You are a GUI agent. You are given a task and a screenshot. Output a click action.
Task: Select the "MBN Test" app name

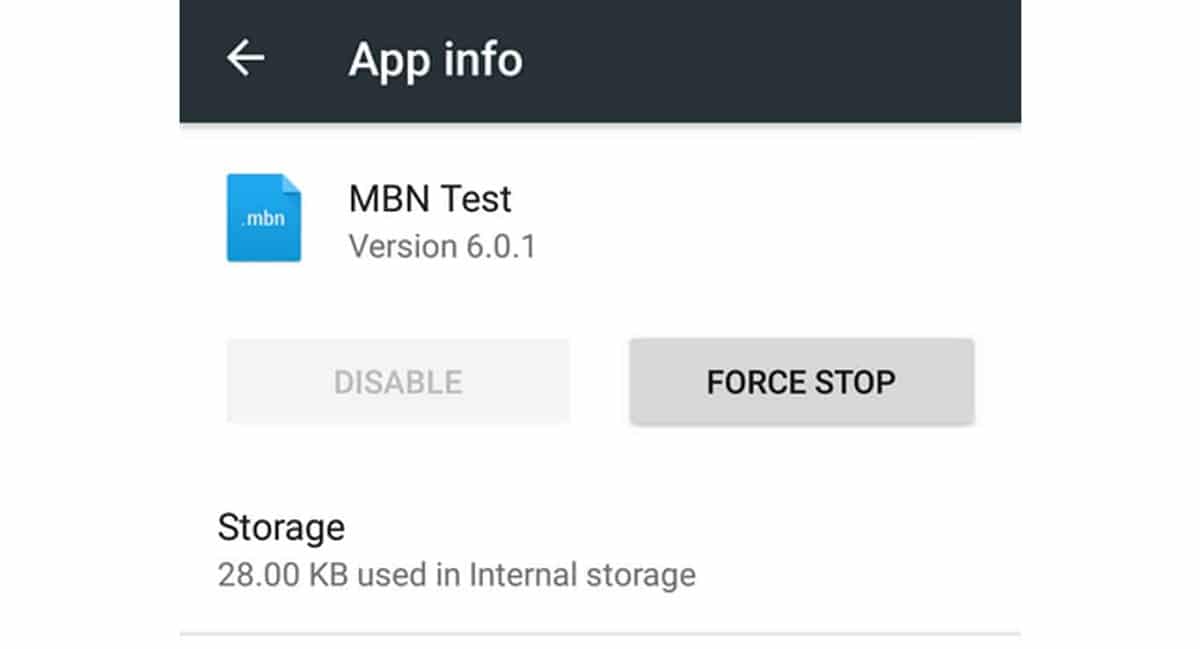430,199
